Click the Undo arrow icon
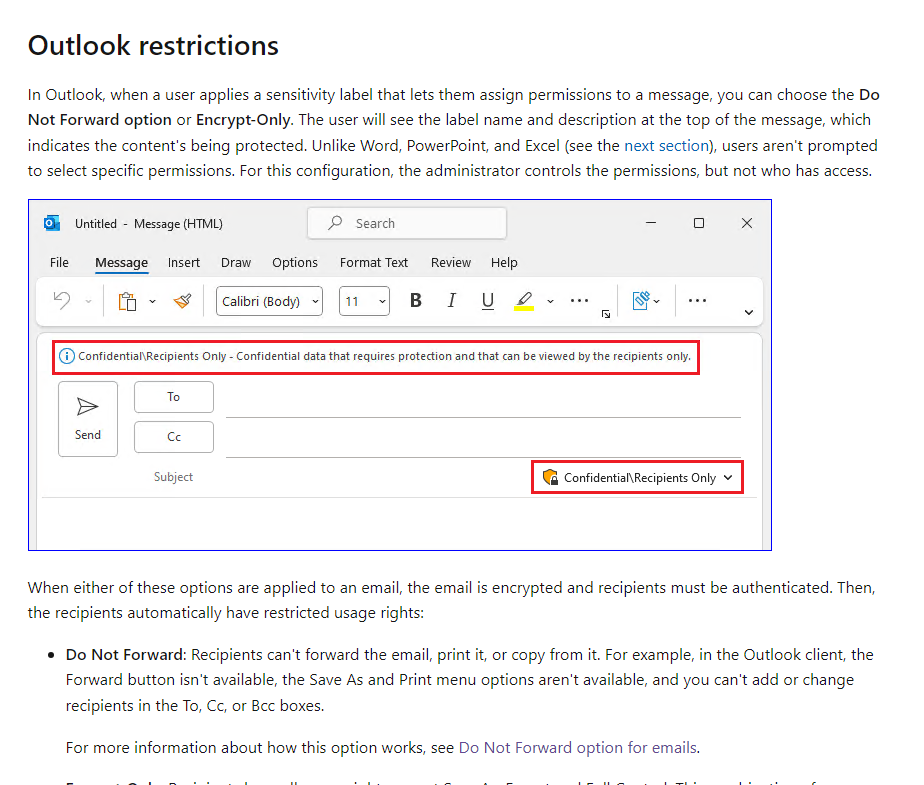Viewport: 924px width, 785px height. click(x=62, y=301)
